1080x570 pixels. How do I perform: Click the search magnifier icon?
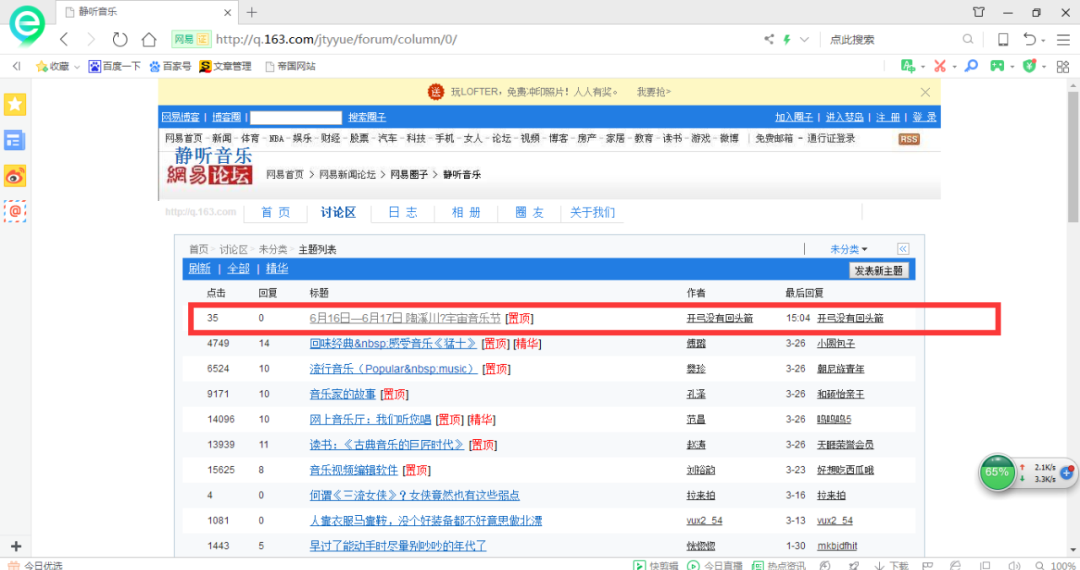968,39
